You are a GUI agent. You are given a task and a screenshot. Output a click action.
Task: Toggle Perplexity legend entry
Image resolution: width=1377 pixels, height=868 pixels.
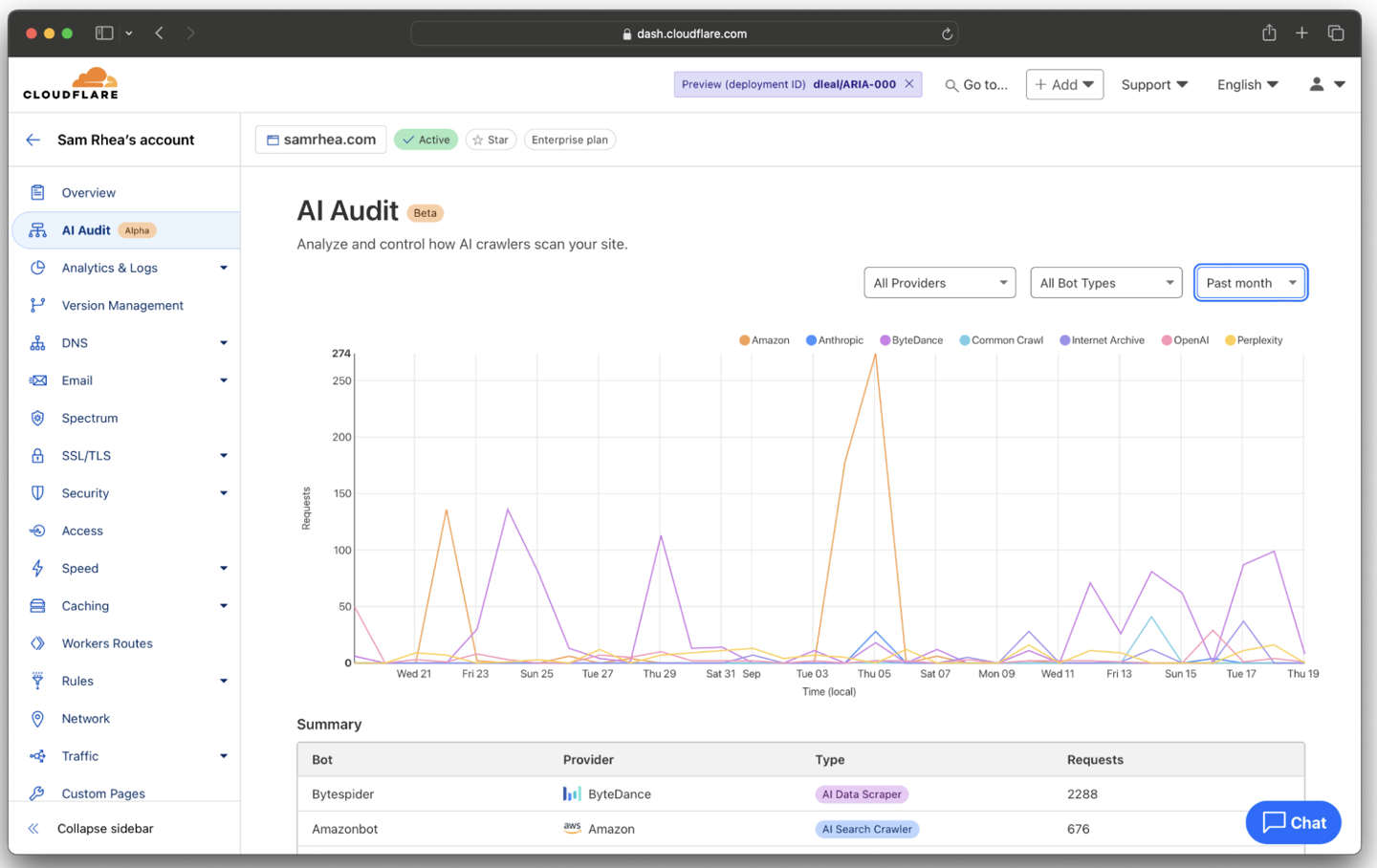(1254, 340)
